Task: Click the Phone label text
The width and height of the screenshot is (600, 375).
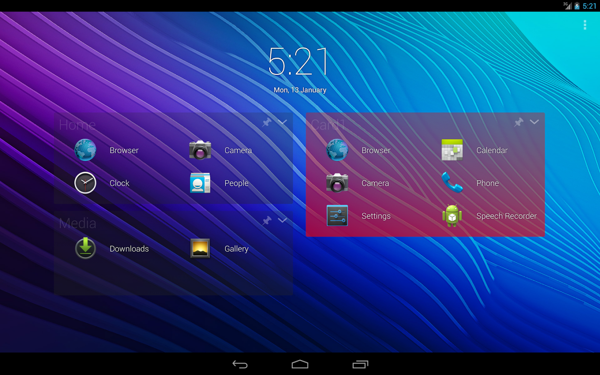Action: tap(488, 183)
